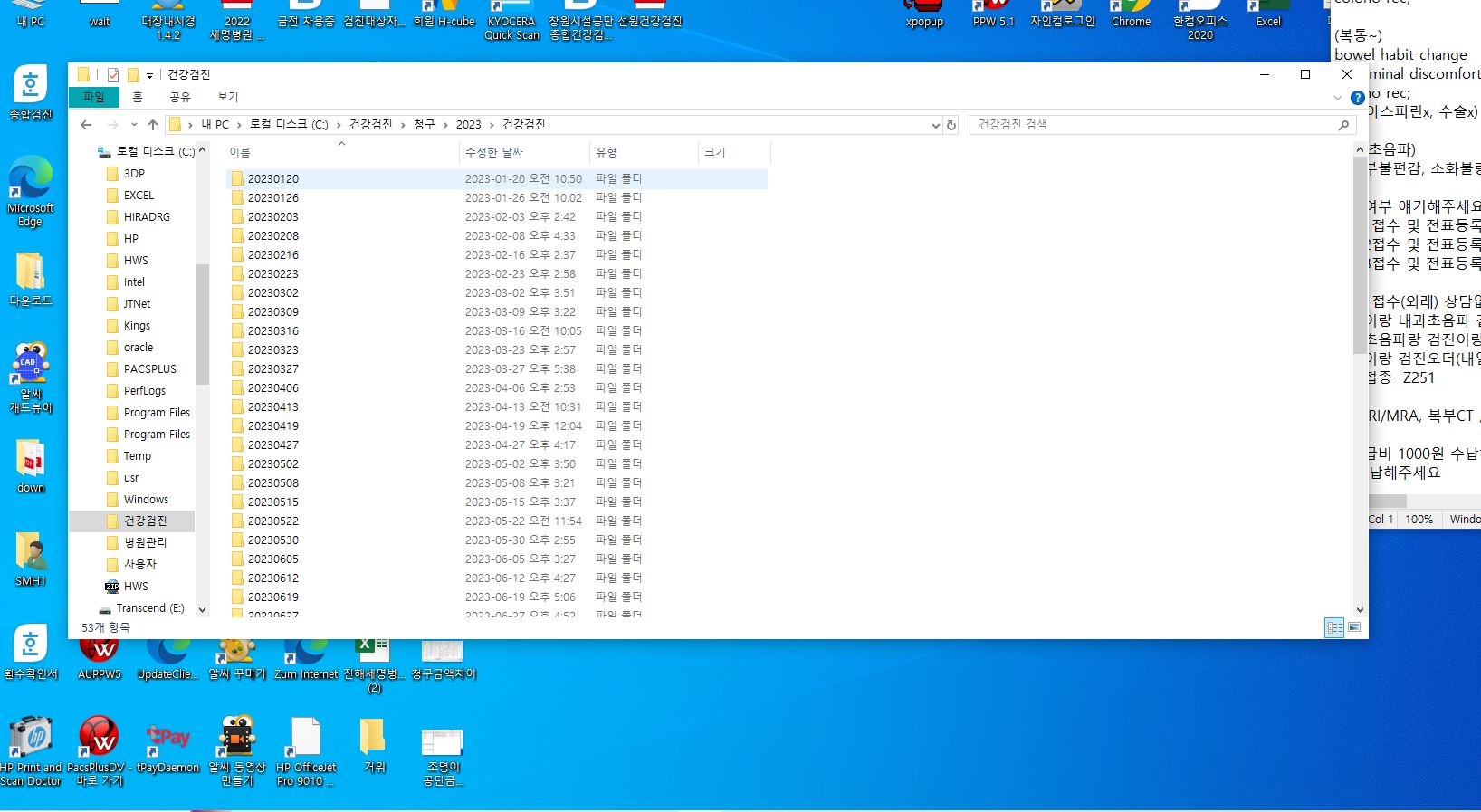
Task: Open recent locations dropdown arrow
Action: point(134,125)
